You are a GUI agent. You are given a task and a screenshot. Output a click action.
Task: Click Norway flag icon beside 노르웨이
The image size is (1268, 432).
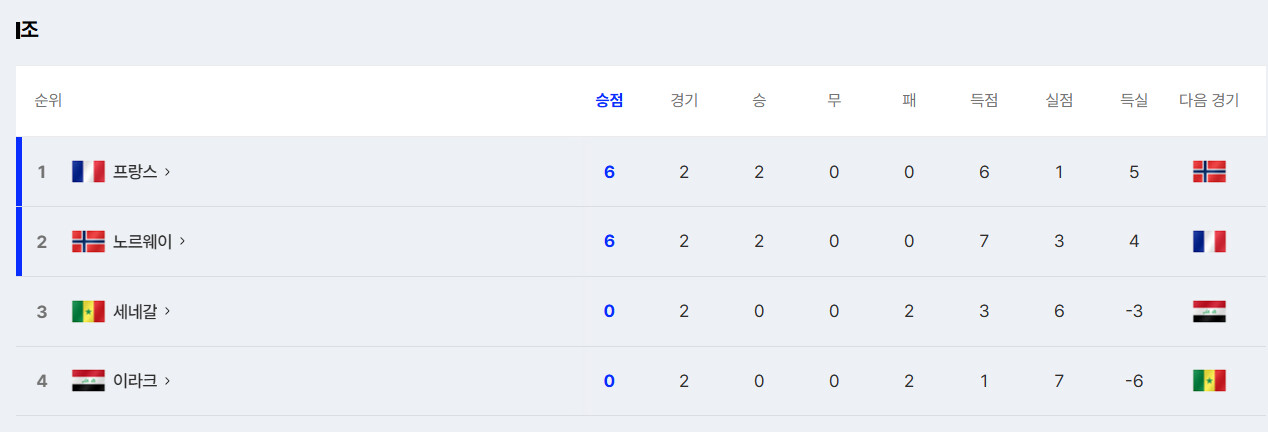[88, 241]
